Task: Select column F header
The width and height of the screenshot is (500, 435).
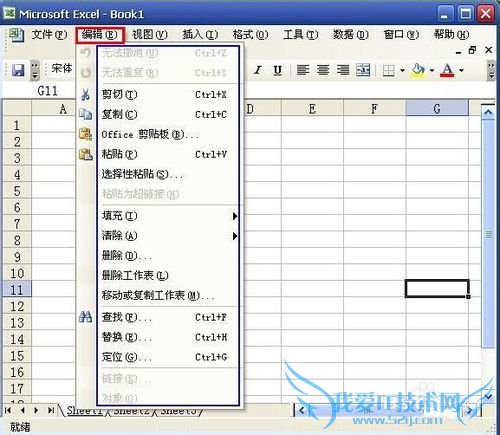Action: (x=375, y=109)
